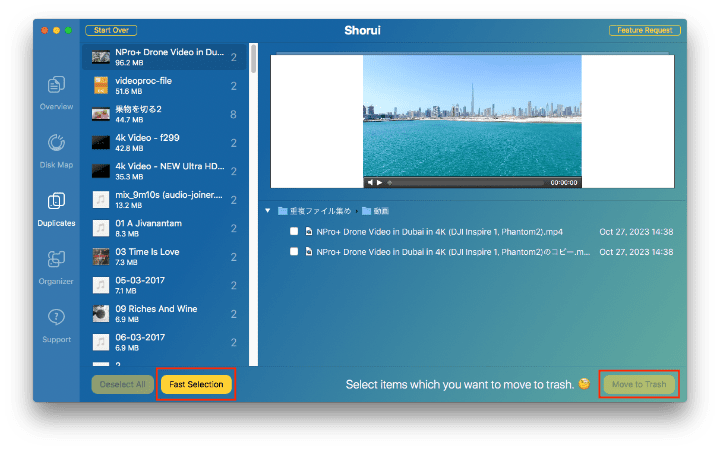
Task: Select the 4k Video - f299 title
Action: click(x=147, y=138)
